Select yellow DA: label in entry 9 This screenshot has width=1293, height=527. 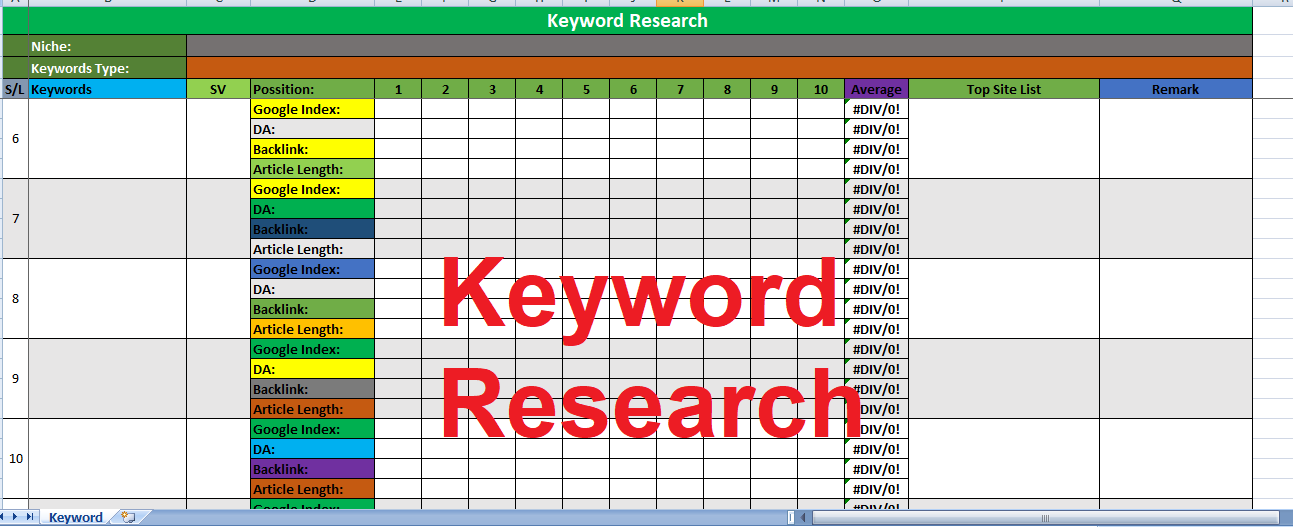point(312,369)
